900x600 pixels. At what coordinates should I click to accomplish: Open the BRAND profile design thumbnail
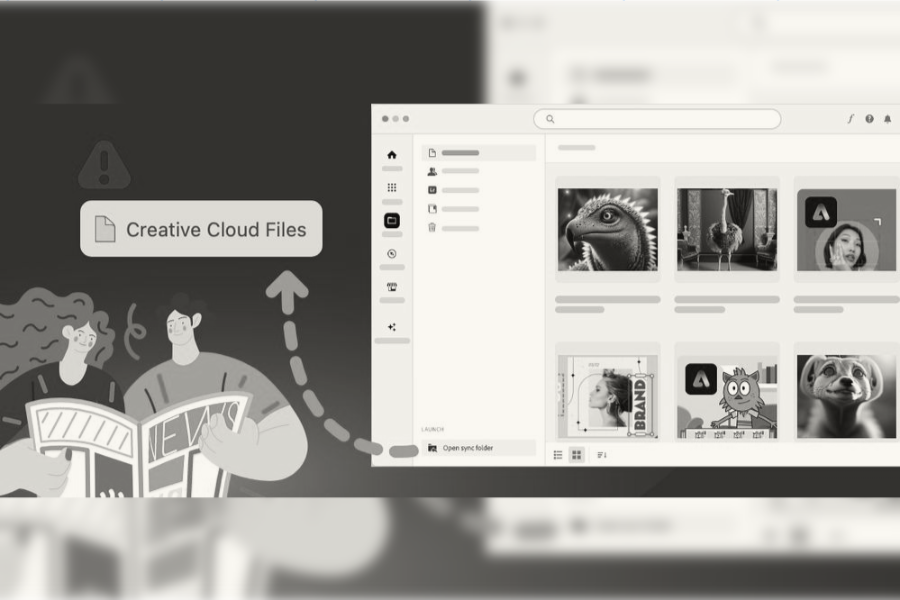[x=608, y=396]
